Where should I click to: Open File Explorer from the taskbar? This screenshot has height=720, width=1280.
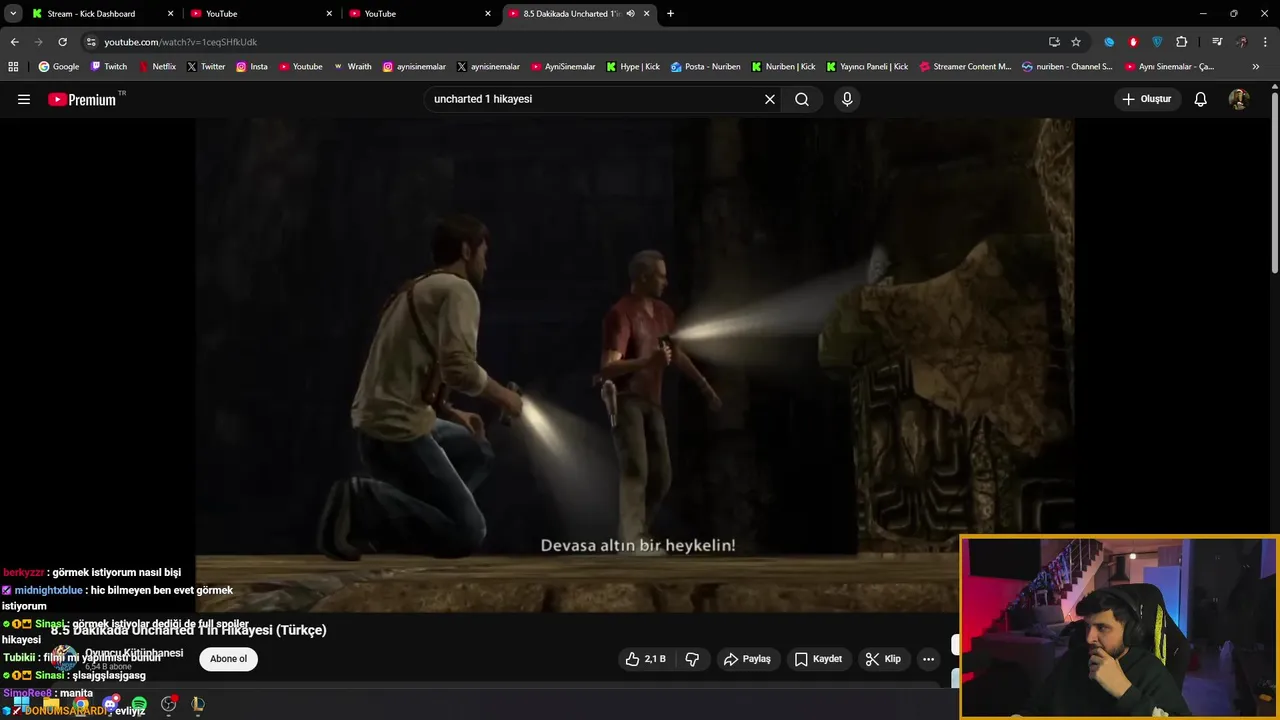click(x=51, y=705)
